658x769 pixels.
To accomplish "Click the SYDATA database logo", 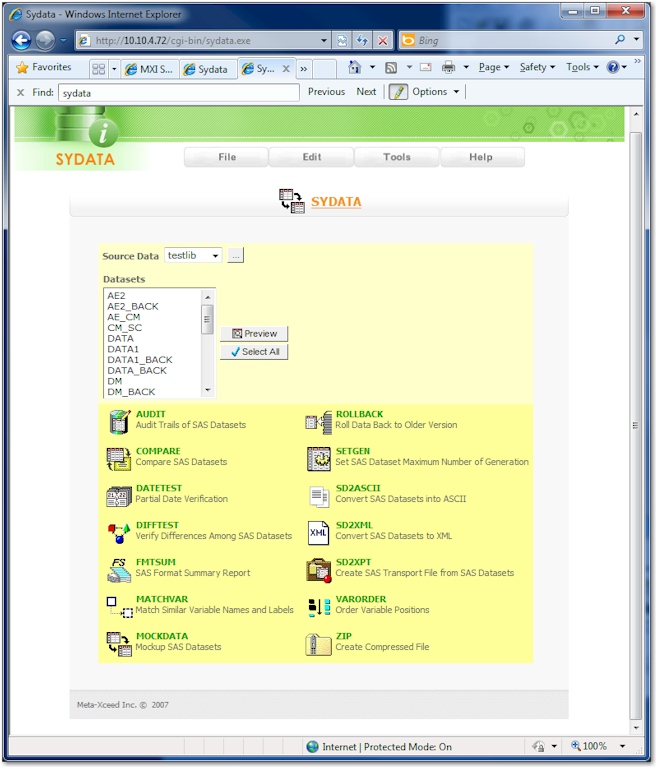I will (x=86, y=127).
